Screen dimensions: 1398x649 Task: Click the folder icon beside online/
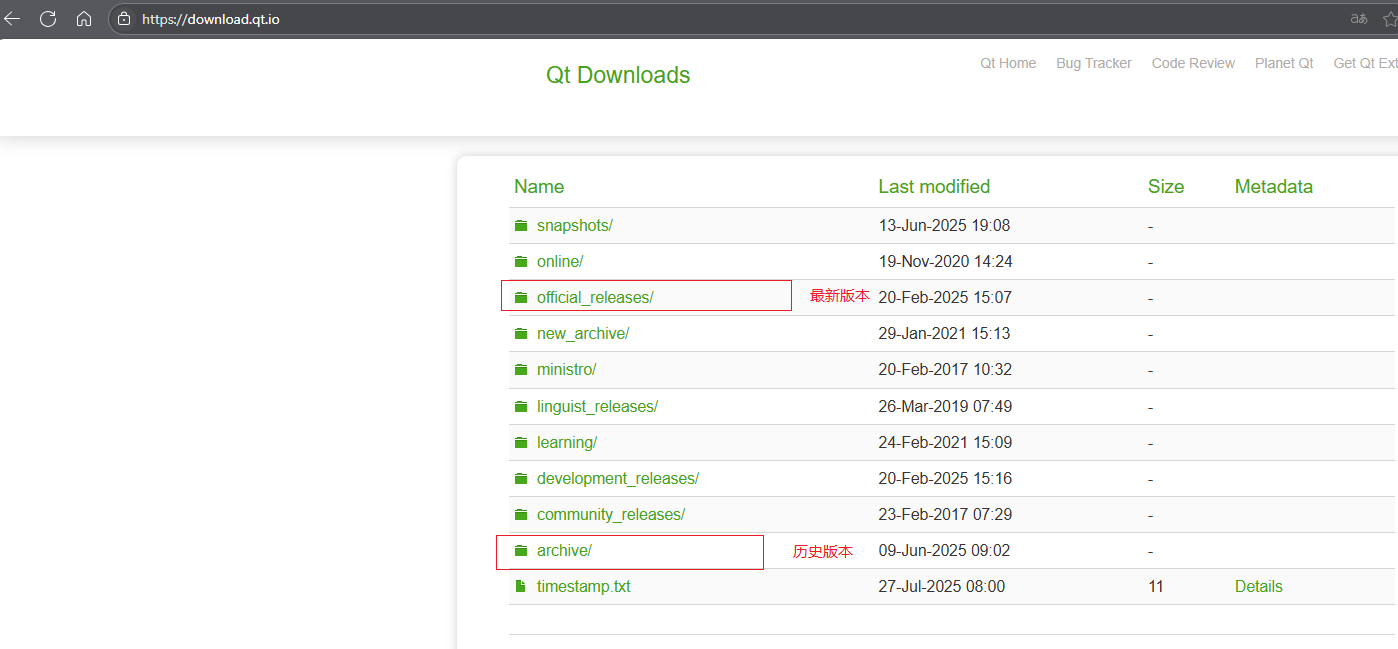pos(520,262)
